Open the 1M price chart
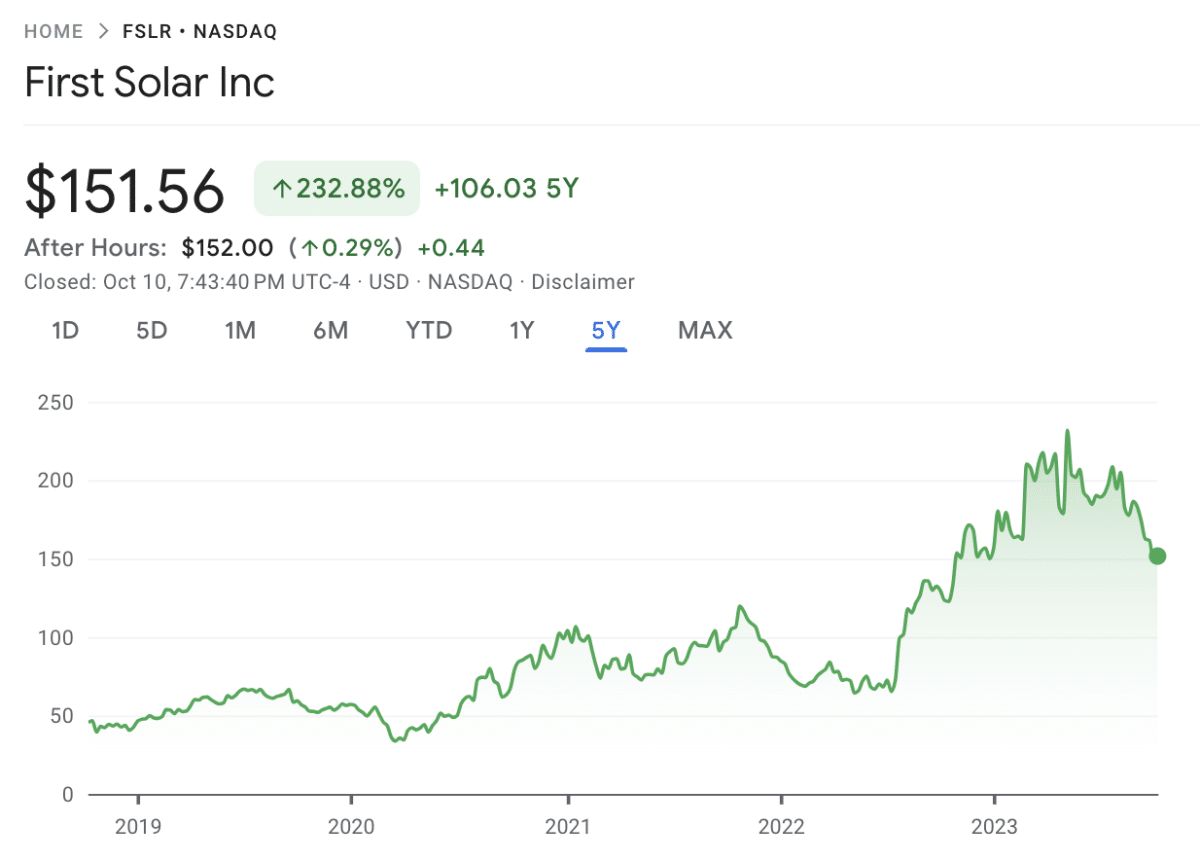1200x862 pixels. click(240, 330)
